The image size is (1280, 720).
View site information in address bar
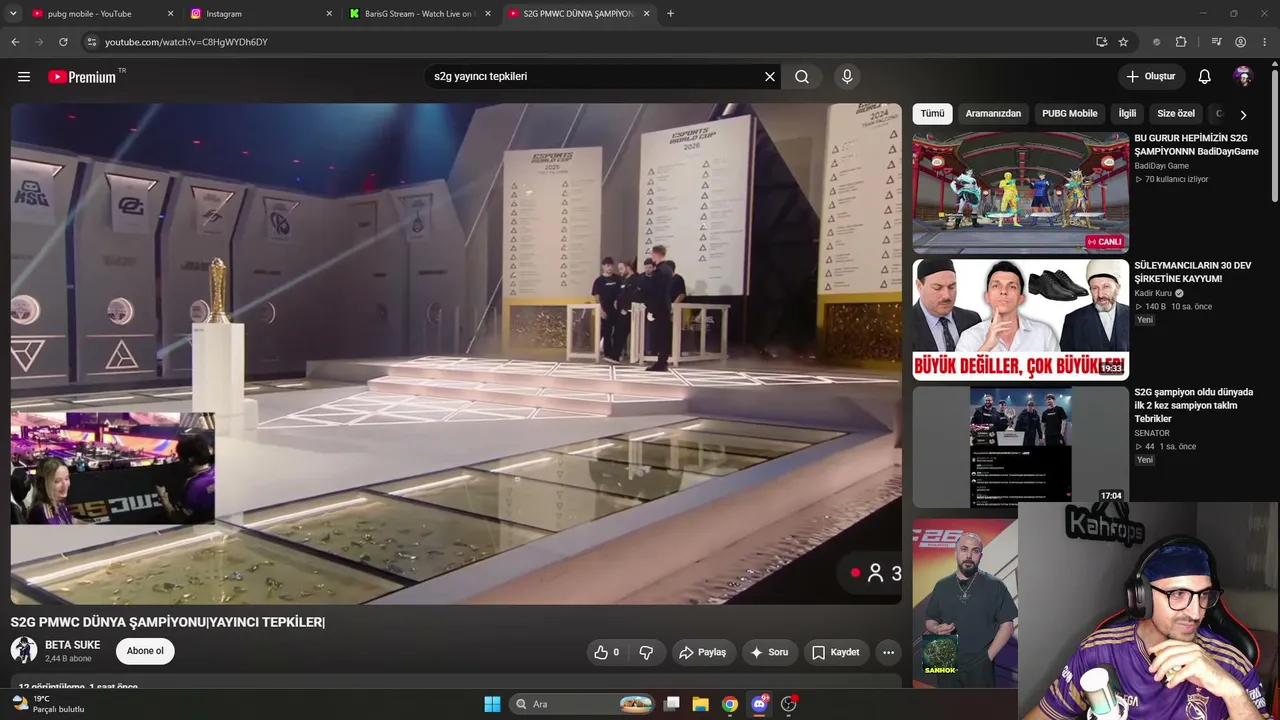91,42
